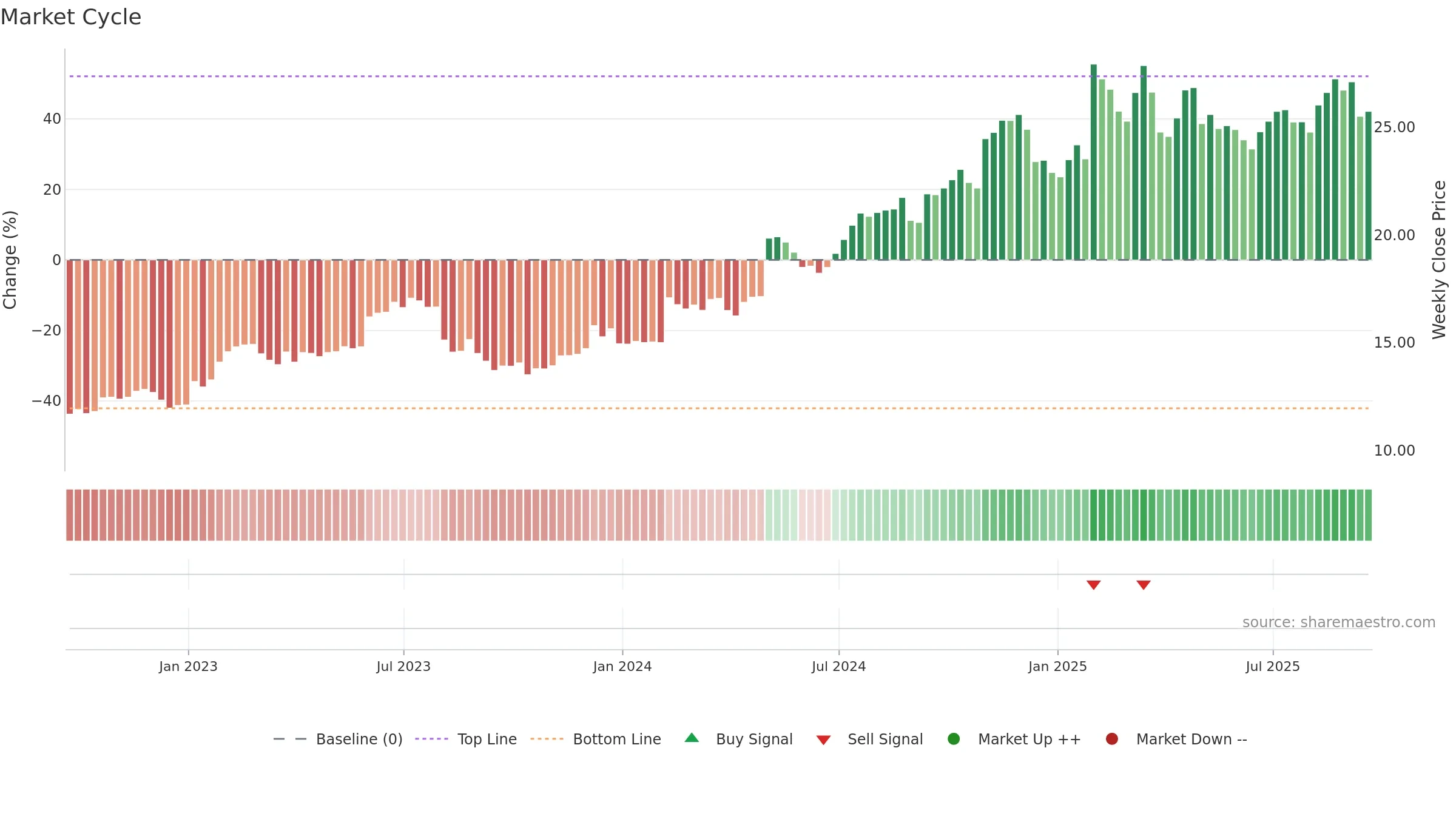Click the Jan 2024 axis label
This screenshot has height=819, width=1456.
pyautogui.click(x=622, y=666)
